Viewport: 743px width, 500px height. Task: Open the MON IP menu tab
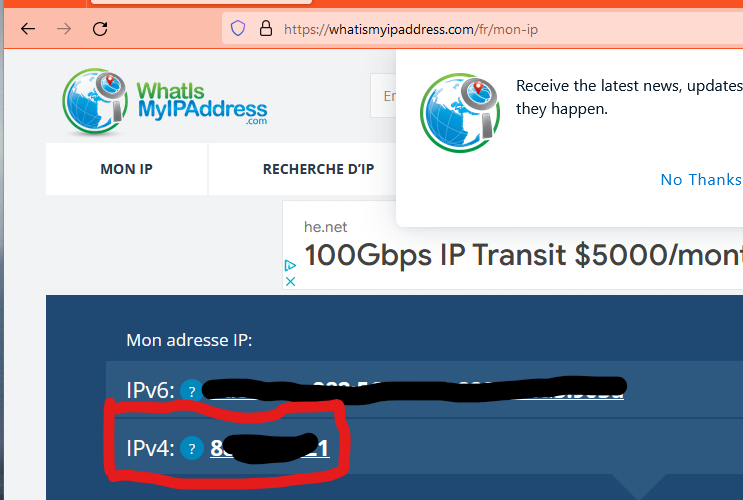(127, 169)
